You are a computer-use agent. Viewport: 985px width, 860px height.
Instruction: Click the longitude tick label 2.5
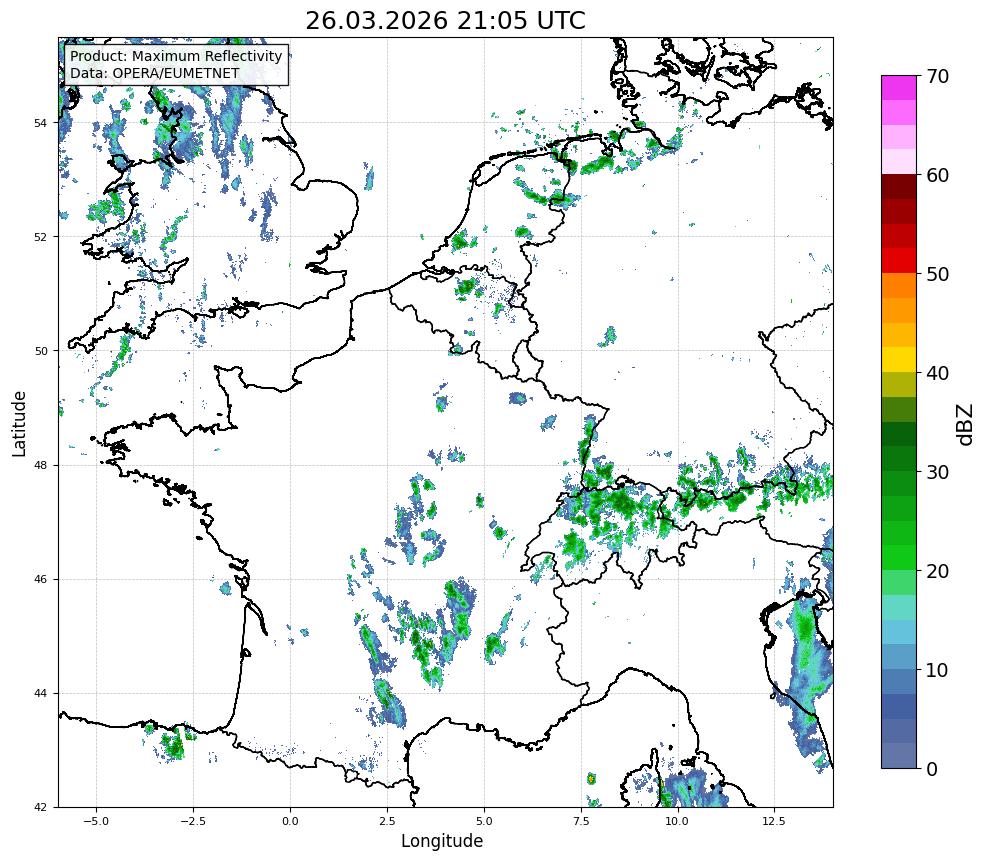387,821
